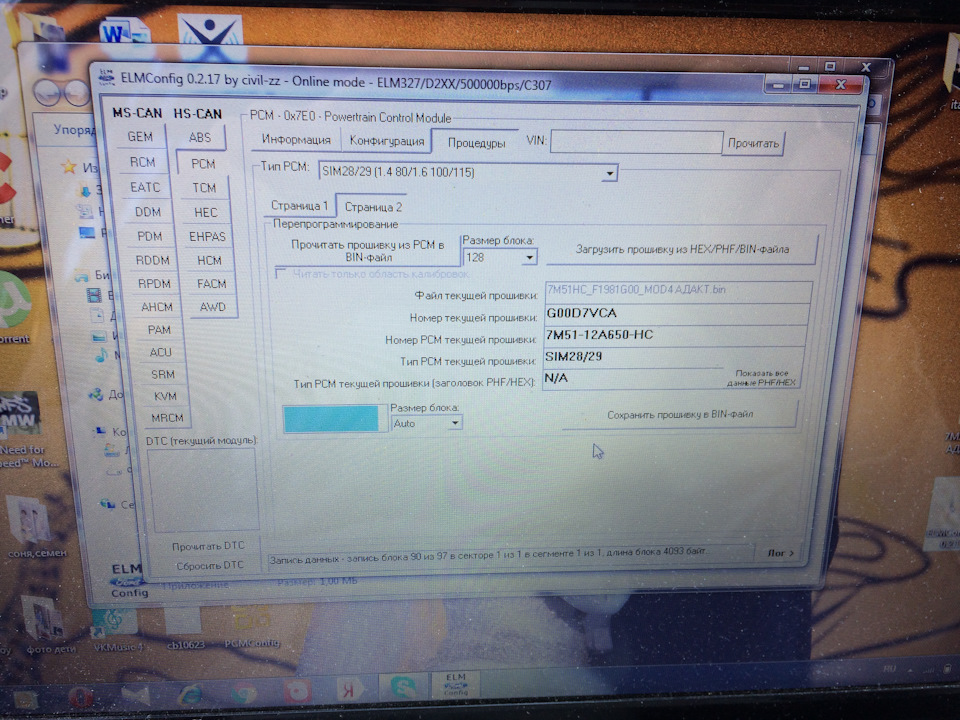960x720 pixels.
Task: Click 'Прочитать прошивку из PCM в BIN-файл'
Action: [x=367, y=251]
